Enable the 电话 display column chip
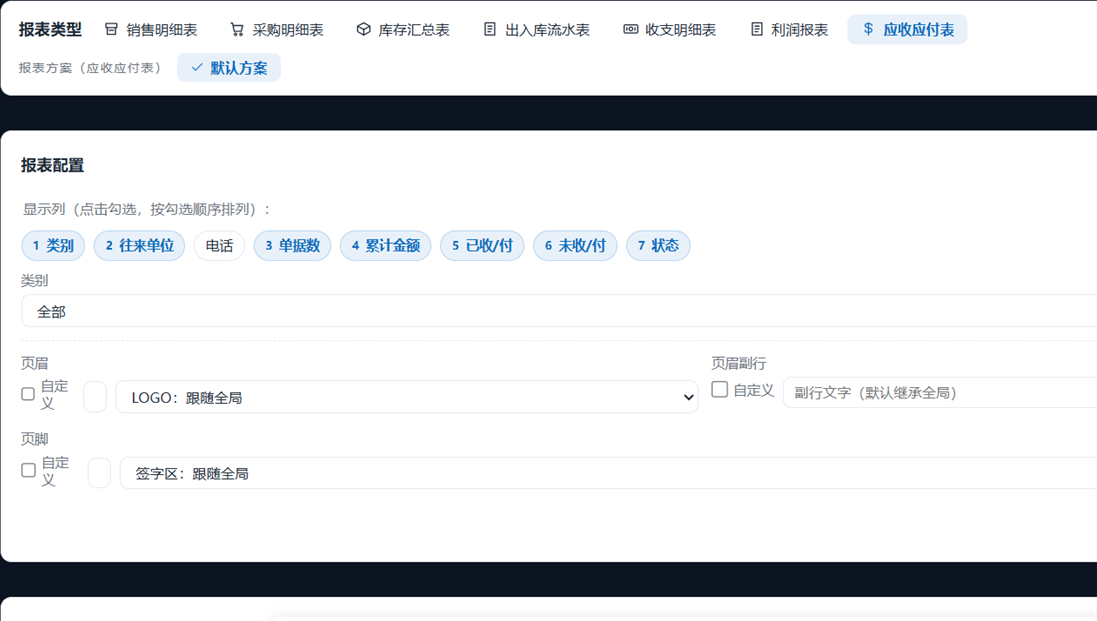 click(x=220, y=245)
